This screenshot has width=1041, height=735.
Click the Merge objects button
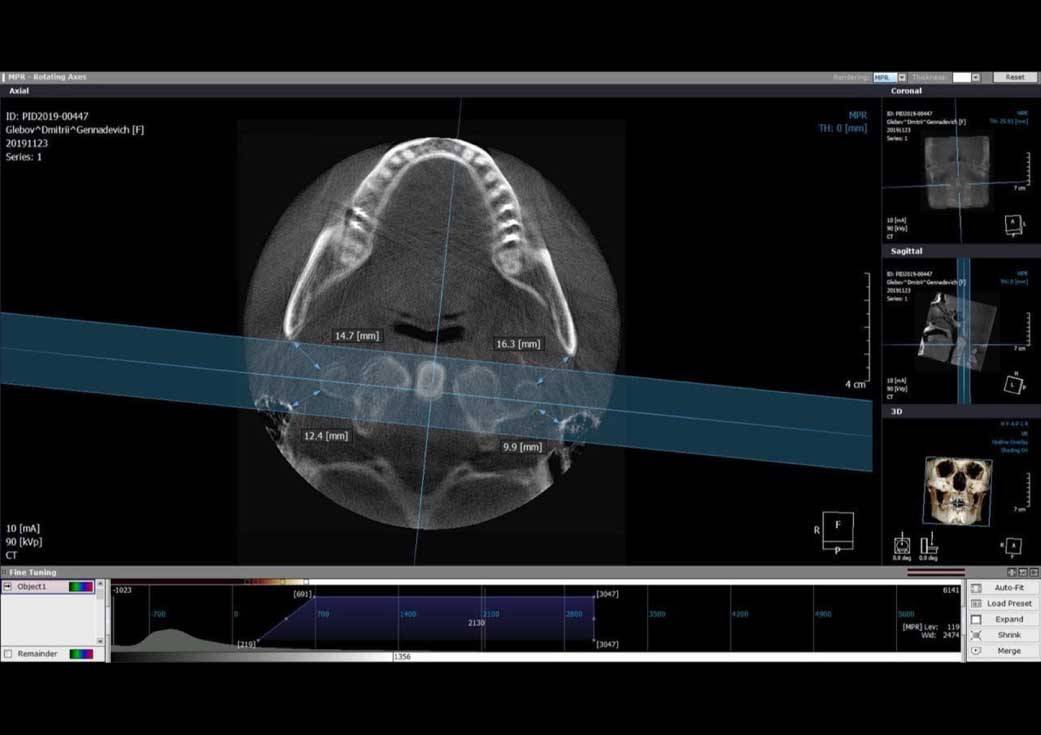pos(1002,651)
